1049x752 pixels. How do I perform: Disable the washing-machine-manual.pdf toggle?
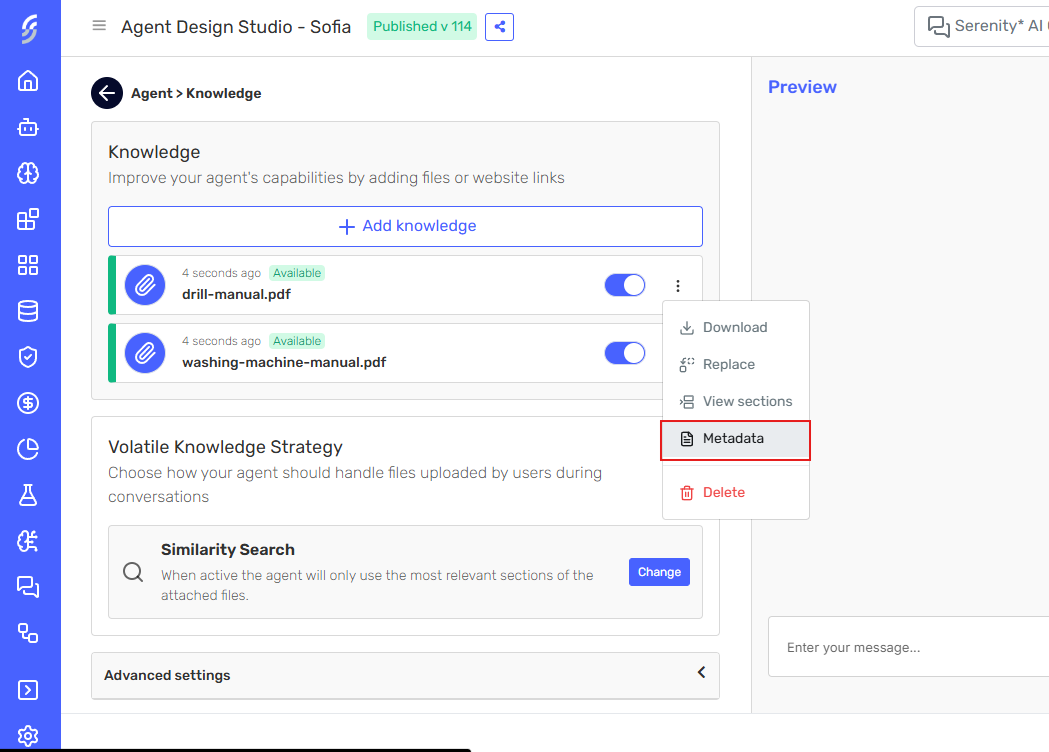coord(625,353)
